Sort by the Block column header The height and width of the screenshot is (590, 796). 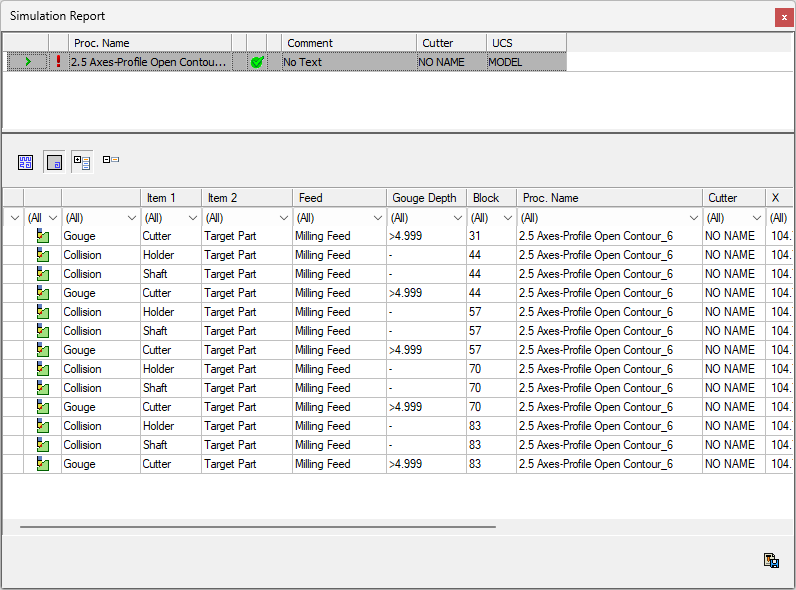click(x=491, y=198)
